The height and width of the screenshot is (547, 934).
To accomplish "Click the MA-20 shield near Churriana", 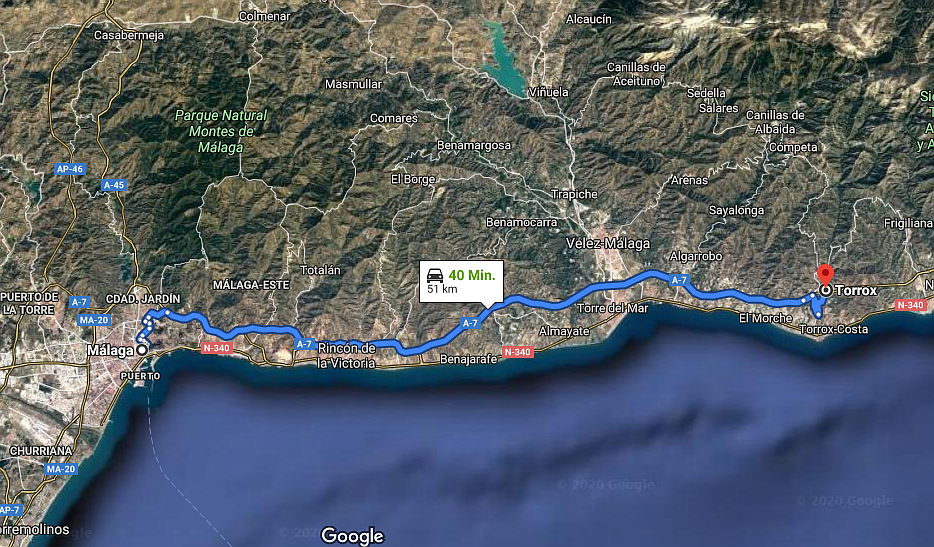I will tap(61, 469).
